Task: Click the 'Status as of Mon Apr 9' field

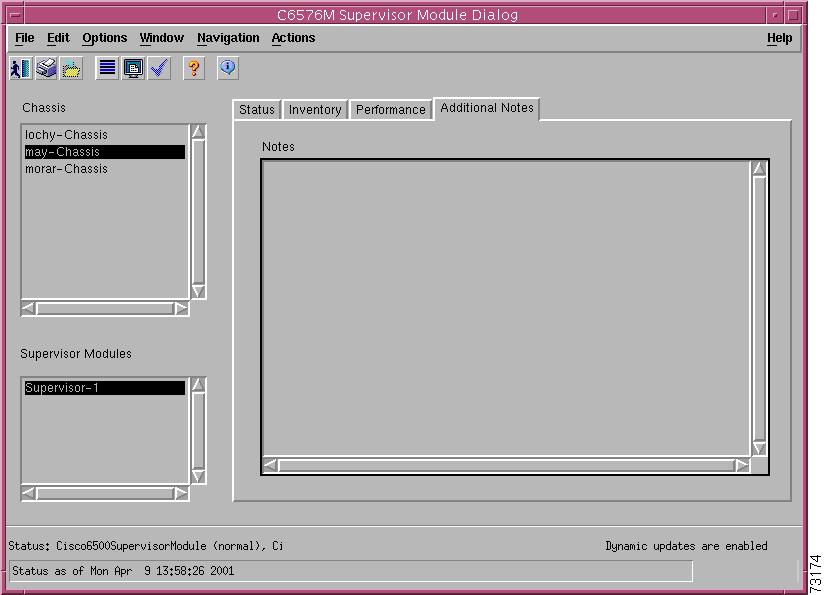Action: click(x=351, y=571)
